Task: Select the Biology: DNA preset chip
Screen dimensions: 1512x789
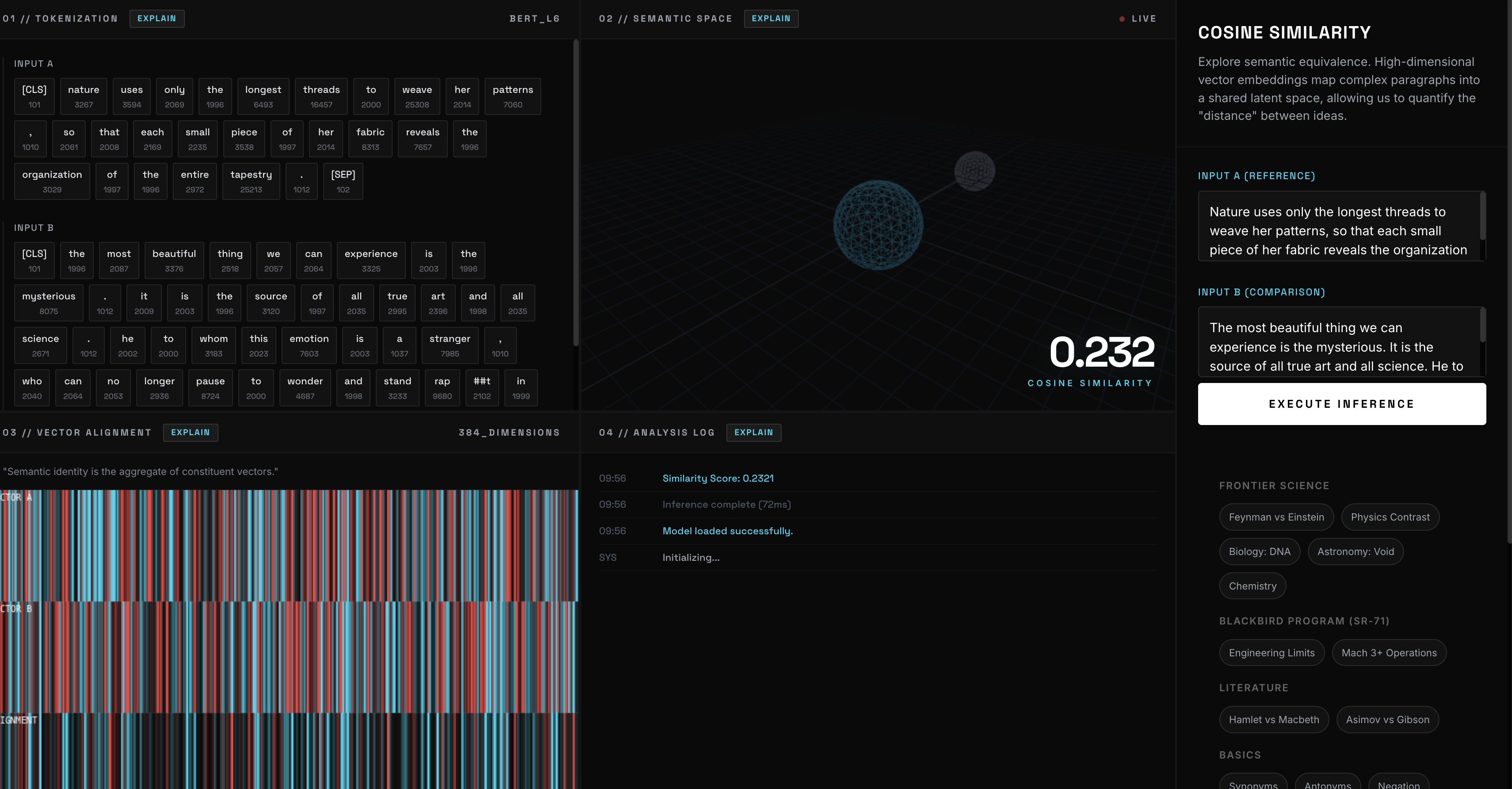Action: [1259, 551]
